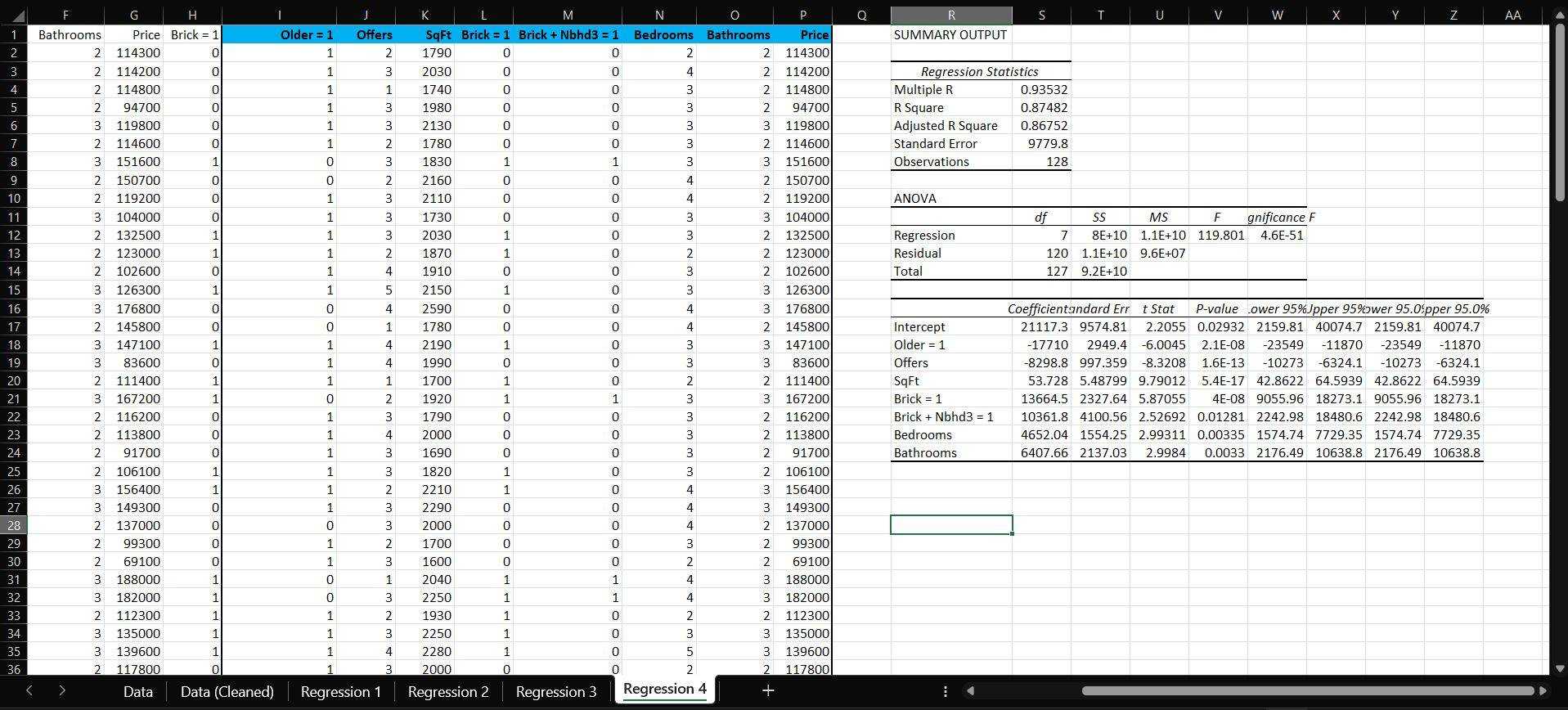Select column R header
This screenshot has width=1568, height=710.
(x=951, y=15)
